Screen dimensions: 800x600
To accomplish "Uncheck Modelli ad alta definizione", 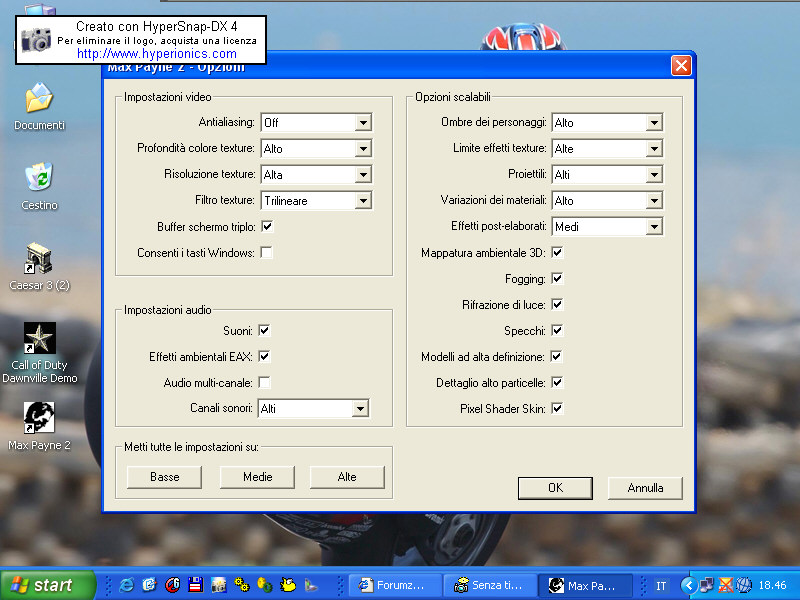I will [556, 356].
